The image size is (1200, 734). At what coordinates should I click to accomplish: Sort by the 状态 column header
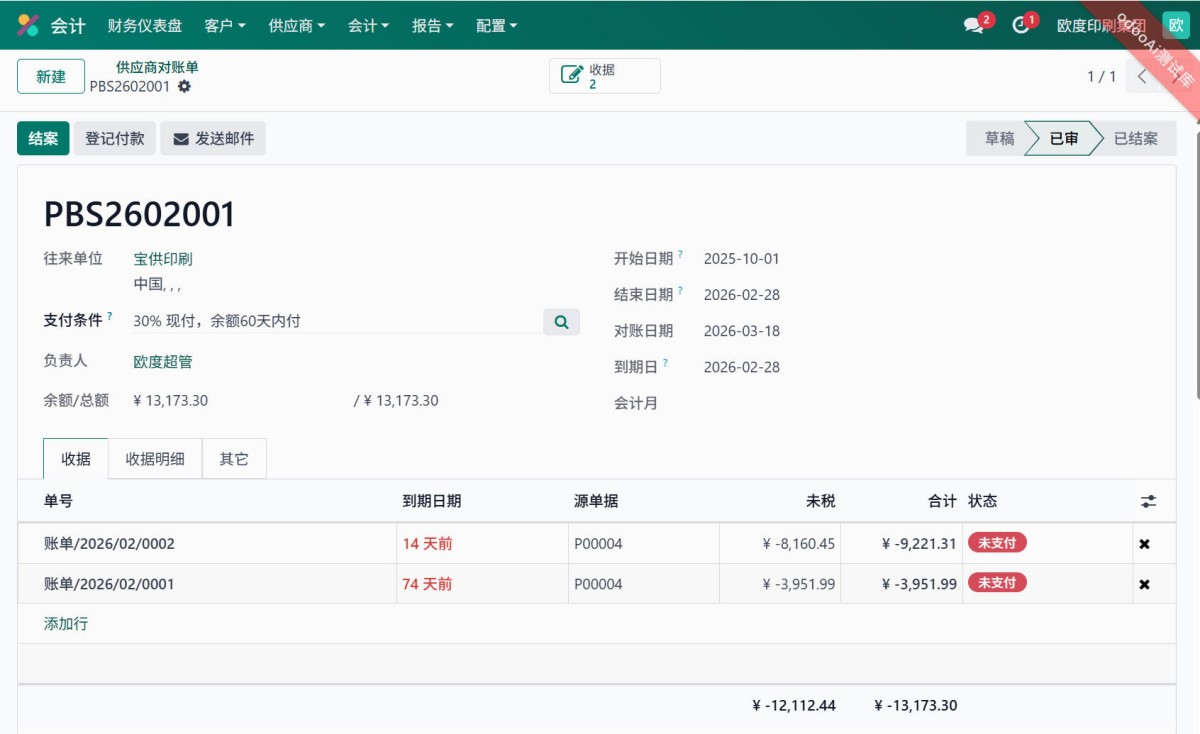[x=1047, y=501]
